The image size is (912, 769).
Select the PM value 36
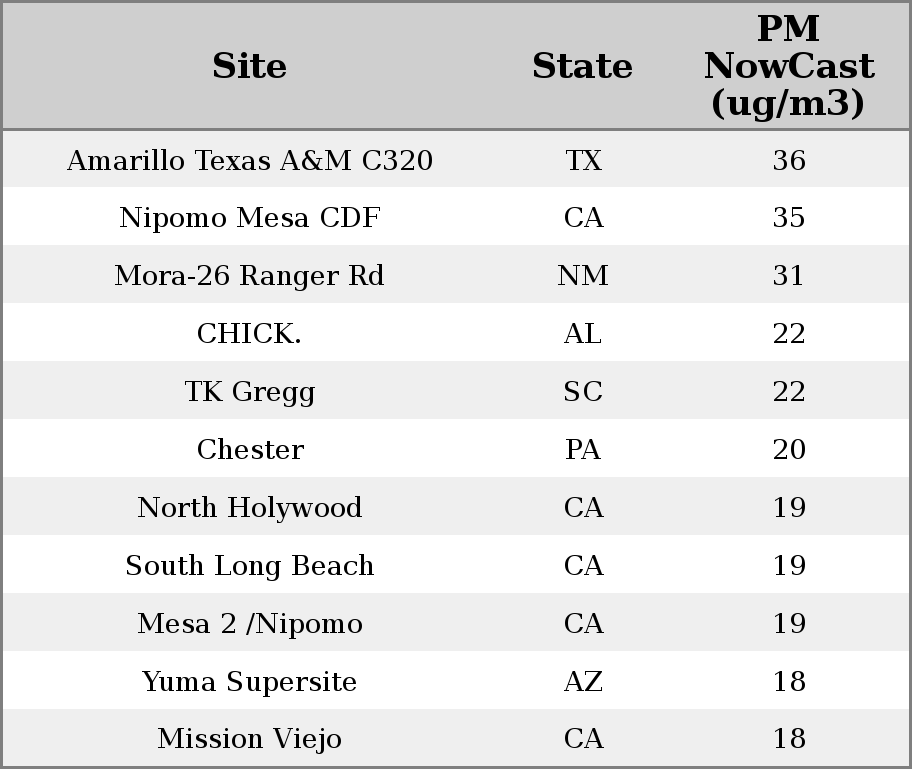click(789, 160)
